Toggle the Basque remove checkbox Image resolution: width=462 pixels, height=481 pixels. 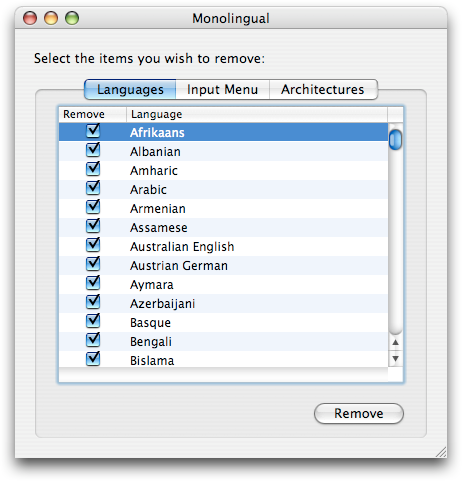93,321
